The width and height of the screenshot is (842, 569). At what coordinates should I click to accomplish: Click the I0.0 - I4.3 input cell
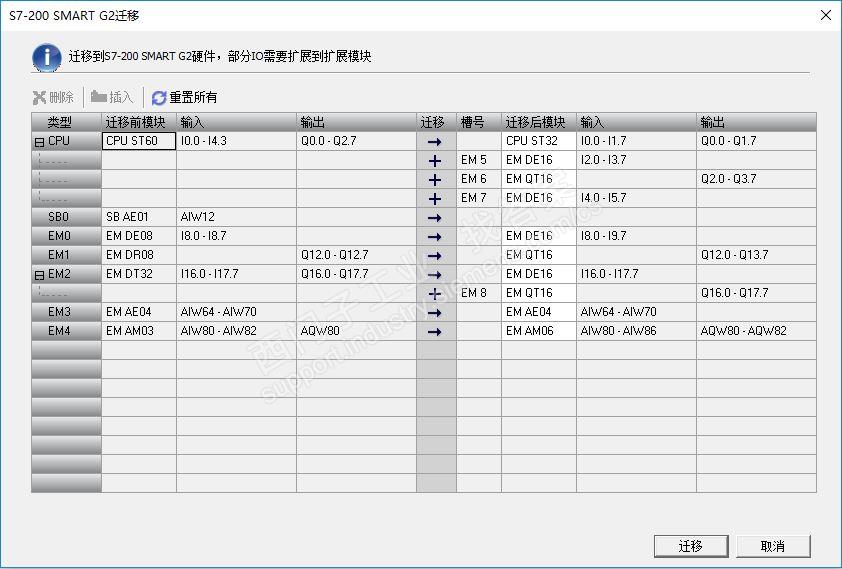click(236, 141)
